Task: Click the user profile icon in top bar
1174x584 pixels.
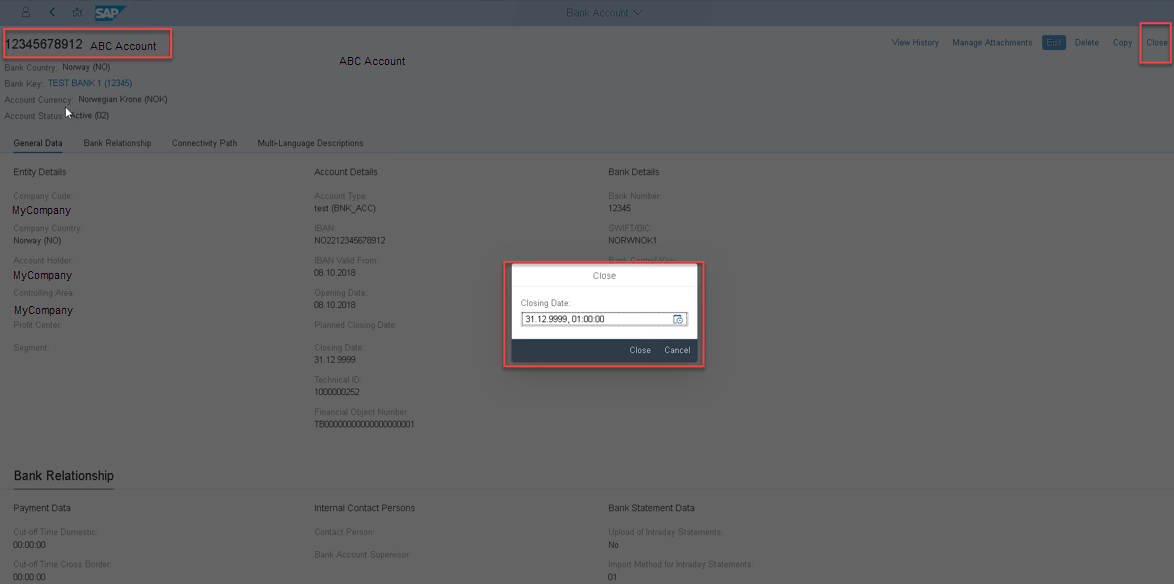Action: point(27,12)
